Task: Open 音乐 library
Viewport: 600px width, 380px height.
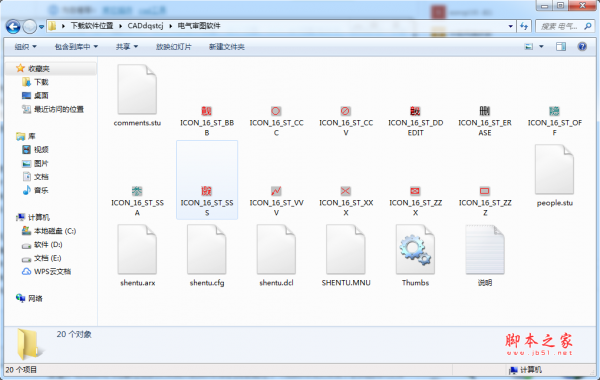Action: [x=36, y=190]
